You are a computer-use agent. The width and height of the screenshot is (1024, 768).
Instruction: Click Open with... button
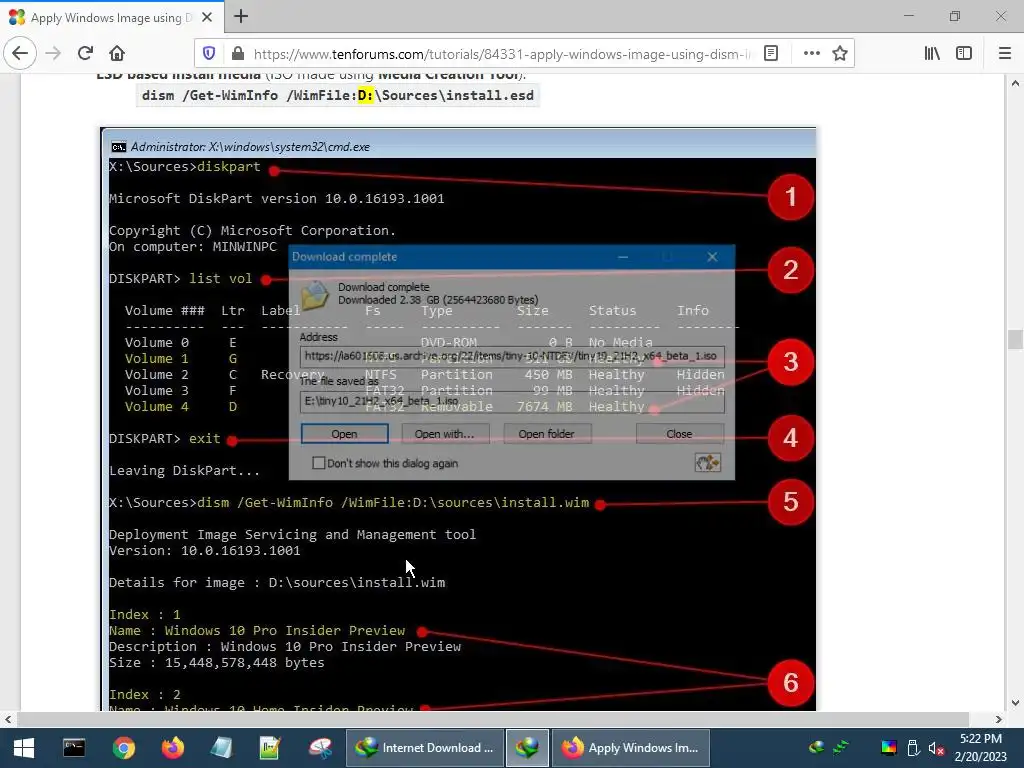click(x=444, y=434)
